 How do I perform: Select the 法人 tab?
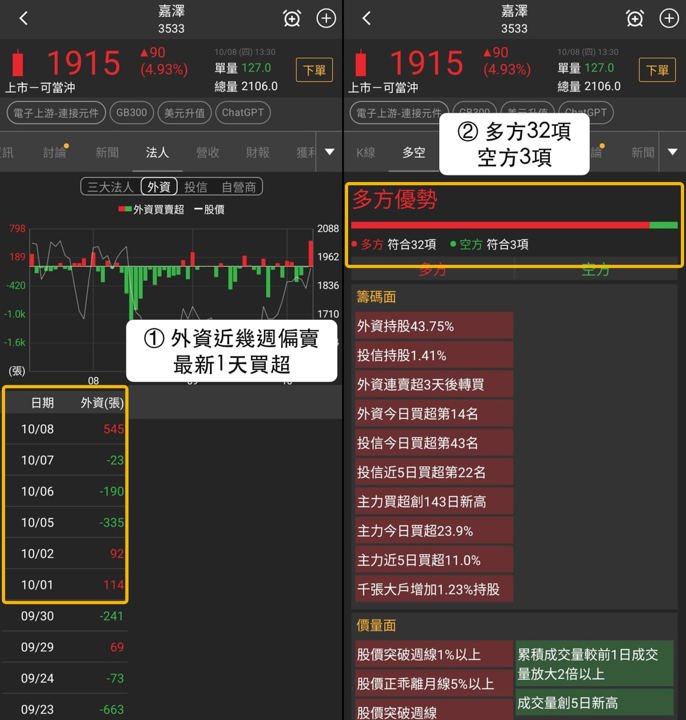coord(157,152)
